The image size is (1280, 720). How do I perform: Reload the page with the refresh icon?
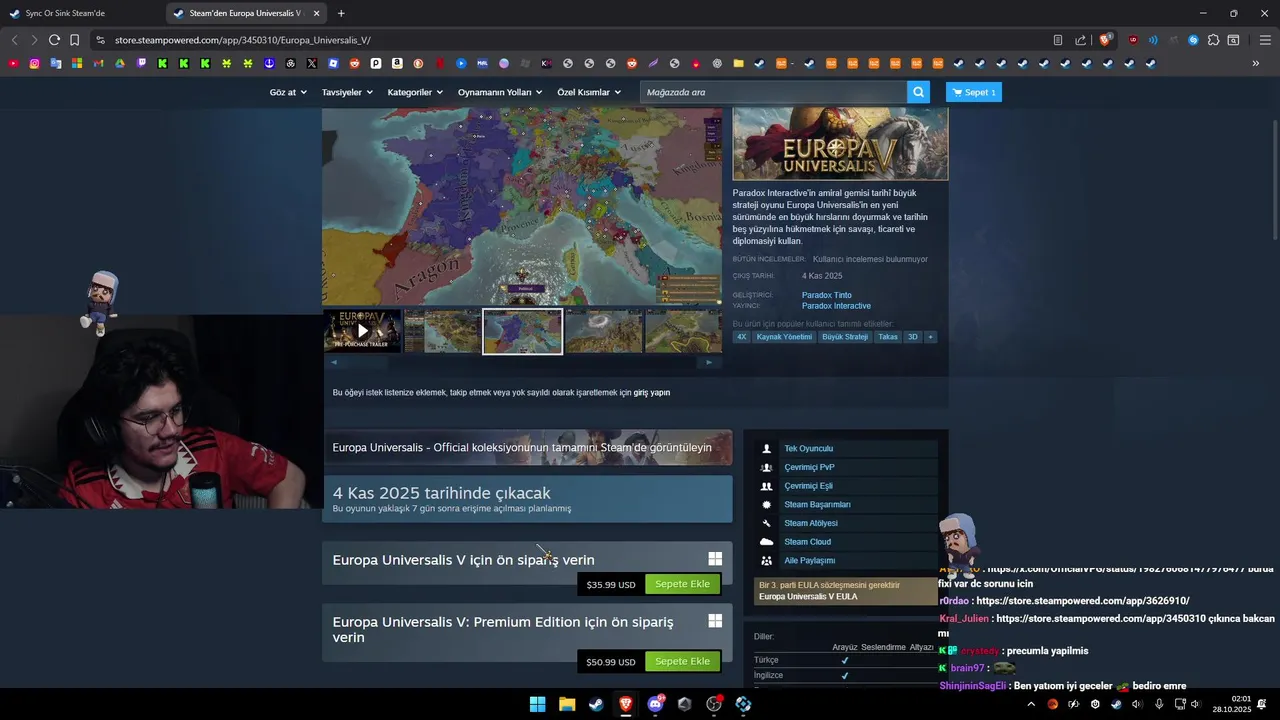pyautogui.click(x=54, y=40)
